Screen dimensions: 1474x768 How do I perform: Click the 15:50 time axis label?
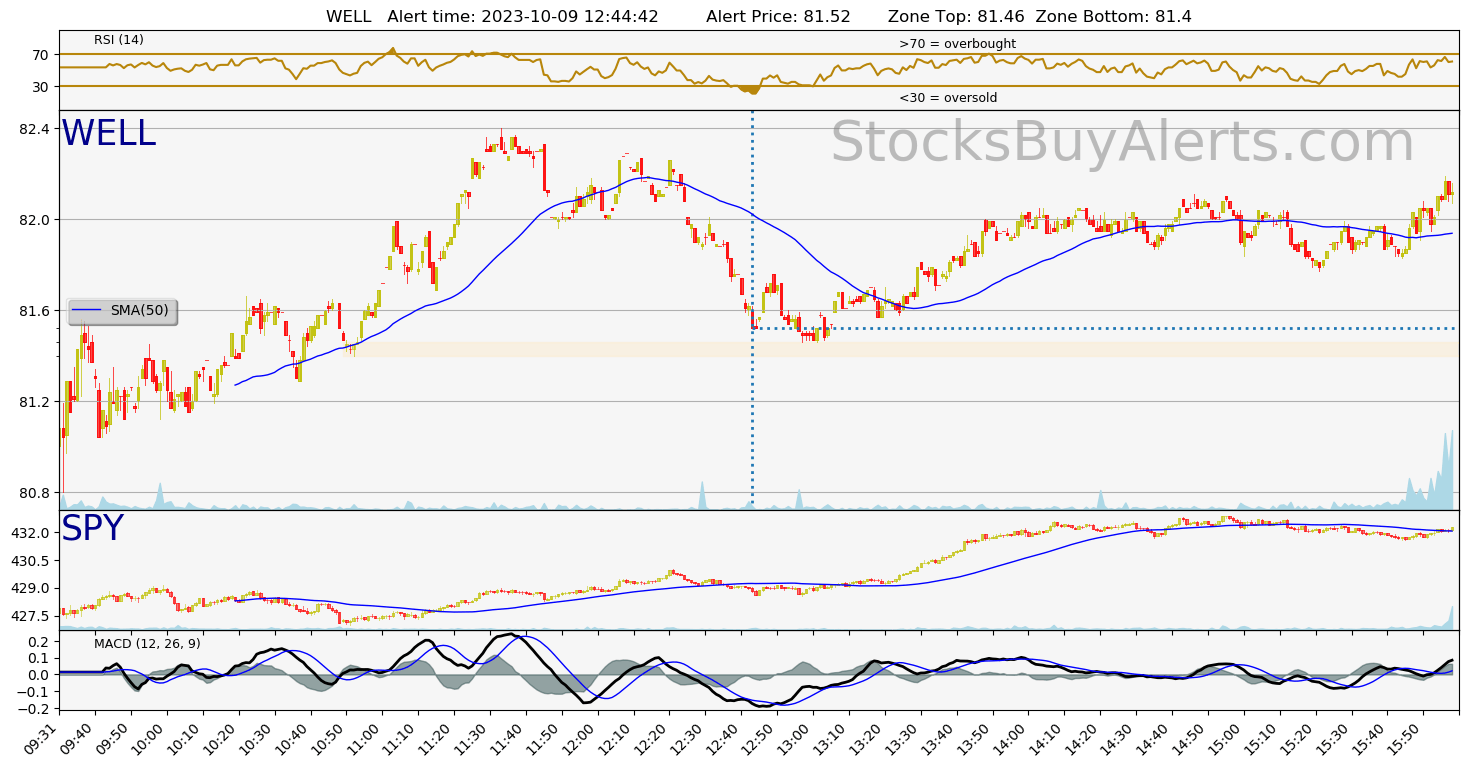pyautogui.click(x=1405, y=739)
